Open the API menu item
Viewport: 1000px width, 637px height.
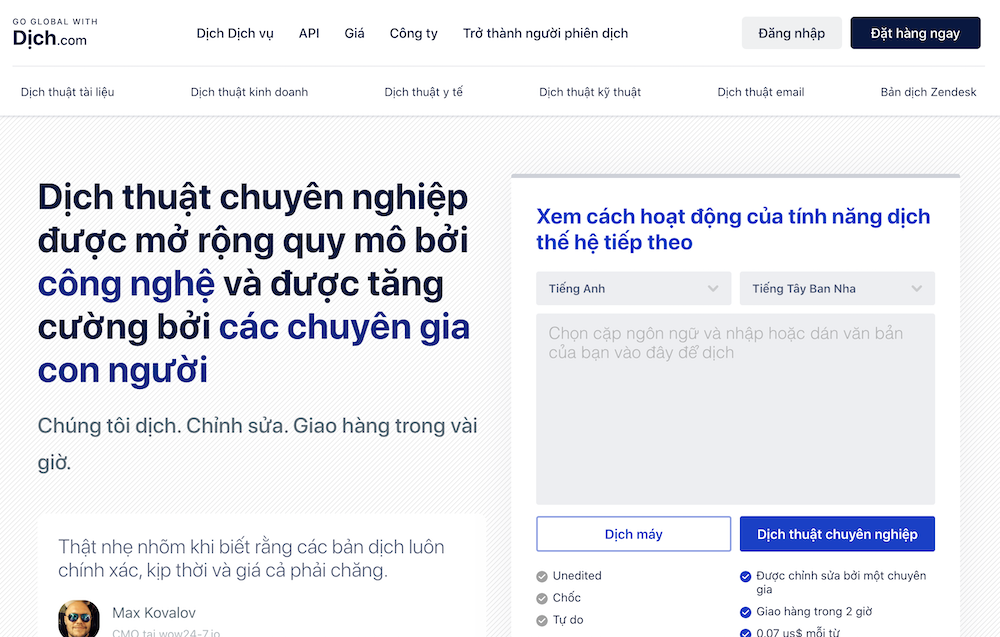coord(309,33)
